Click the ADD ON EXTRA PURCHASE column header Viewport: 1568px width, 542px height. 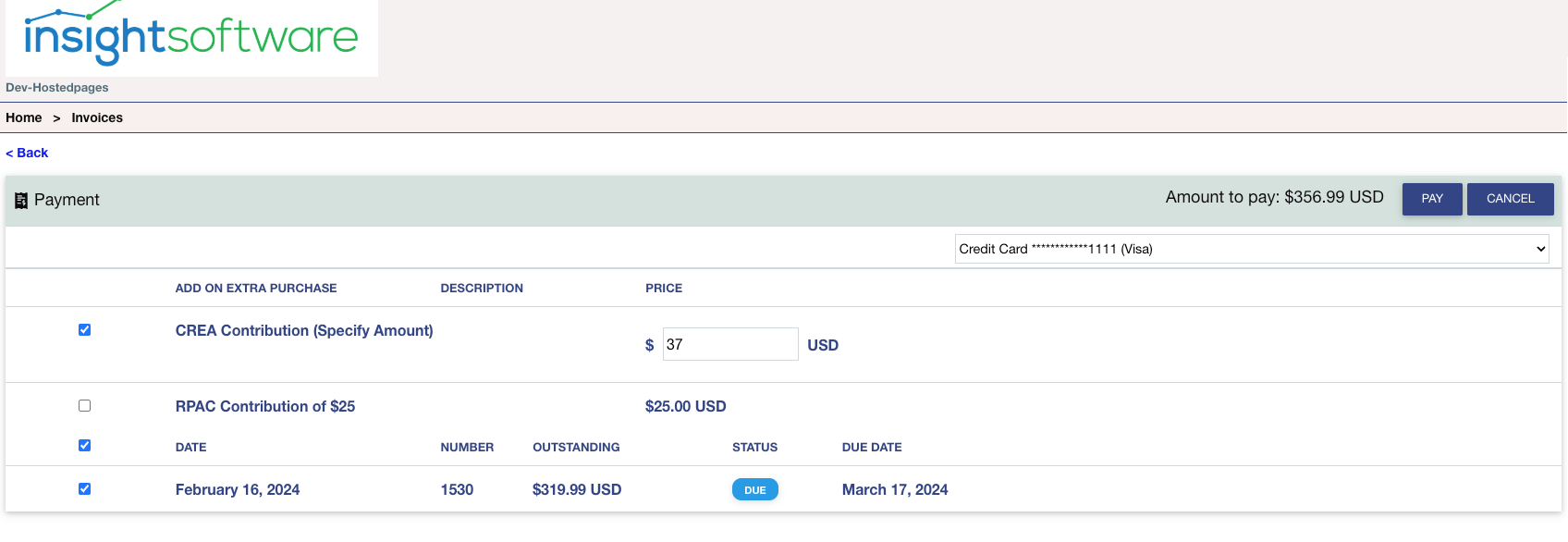256,289
